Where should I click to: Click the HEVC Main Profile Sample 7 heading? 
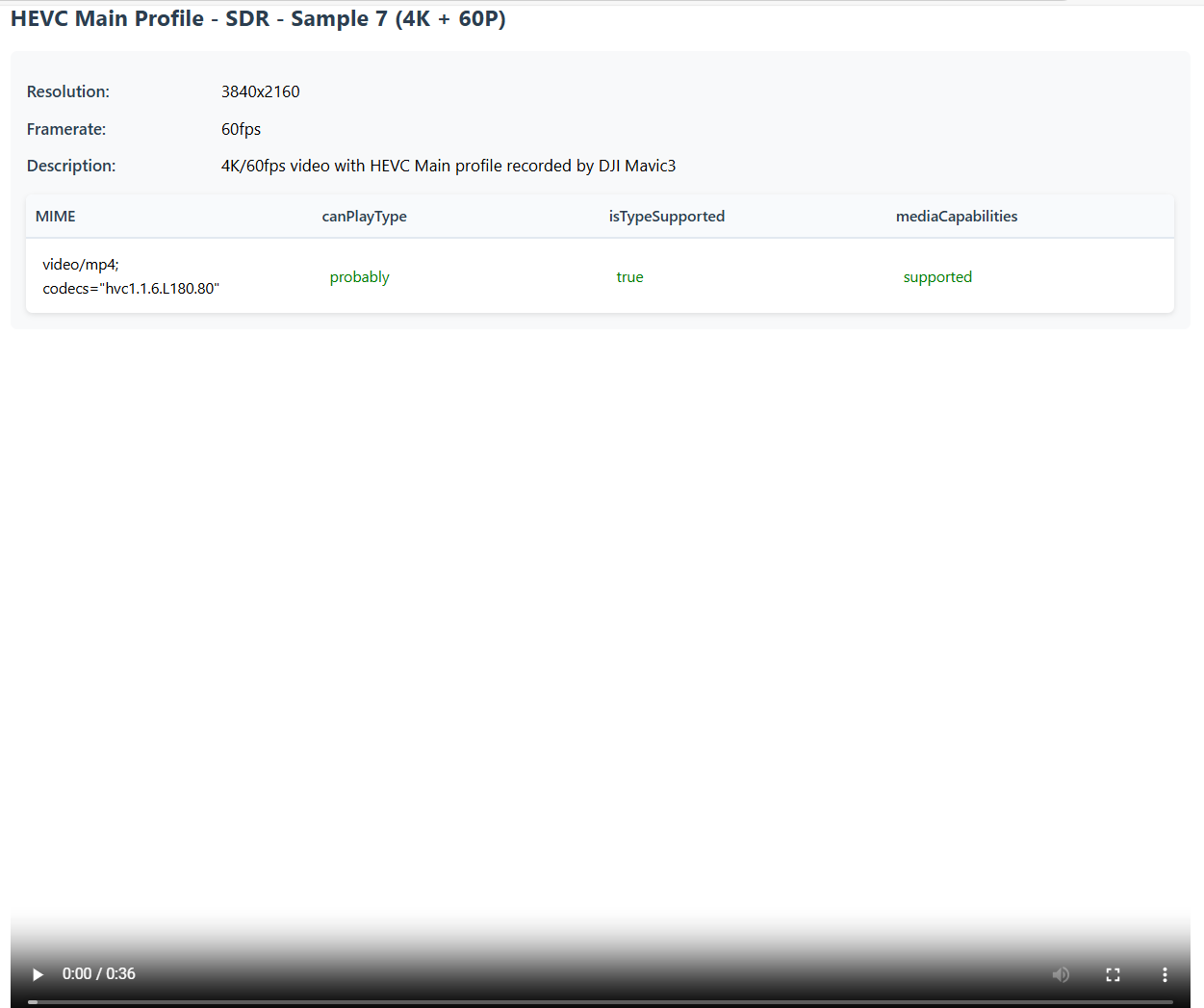[258, 19]
